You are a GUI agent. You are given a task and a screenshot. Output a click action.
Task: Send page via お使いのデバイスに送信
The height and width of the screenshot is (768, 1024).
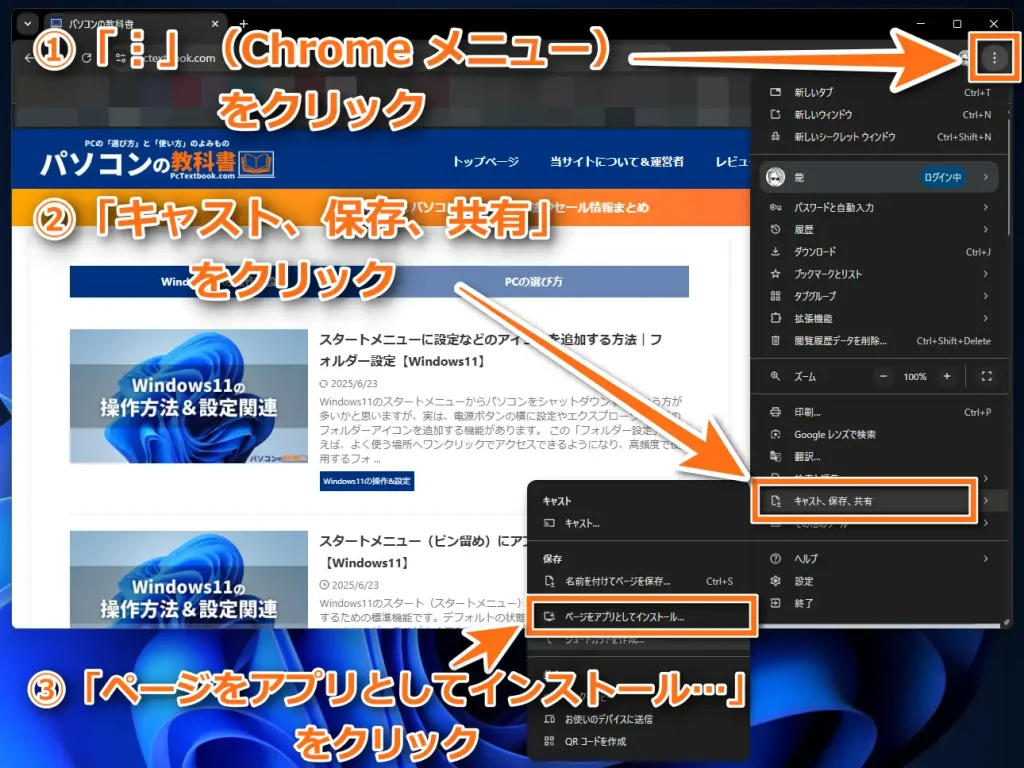click(637, 719)
